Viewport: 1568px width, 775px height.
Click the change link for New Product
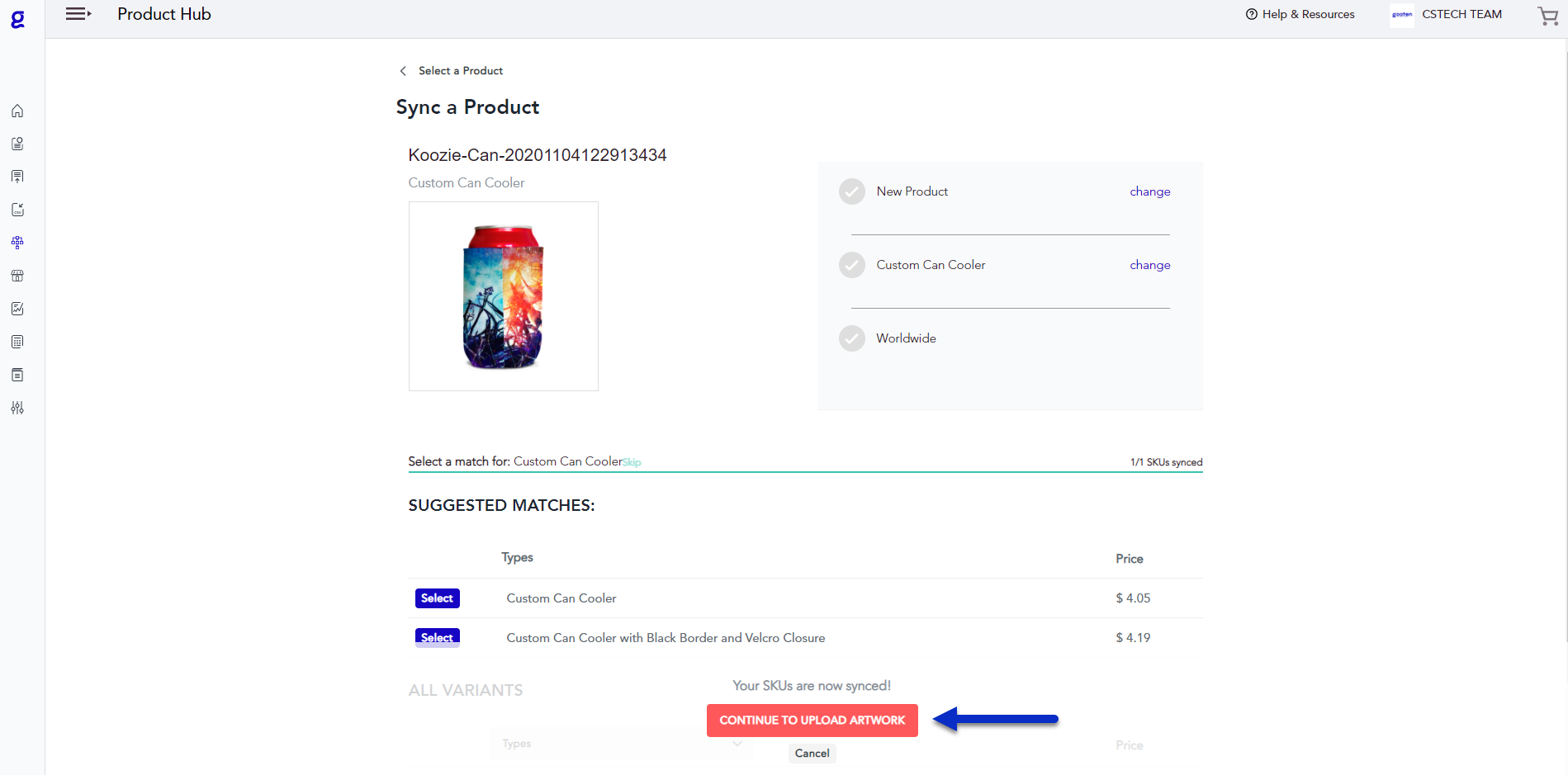pos(1149,191)
